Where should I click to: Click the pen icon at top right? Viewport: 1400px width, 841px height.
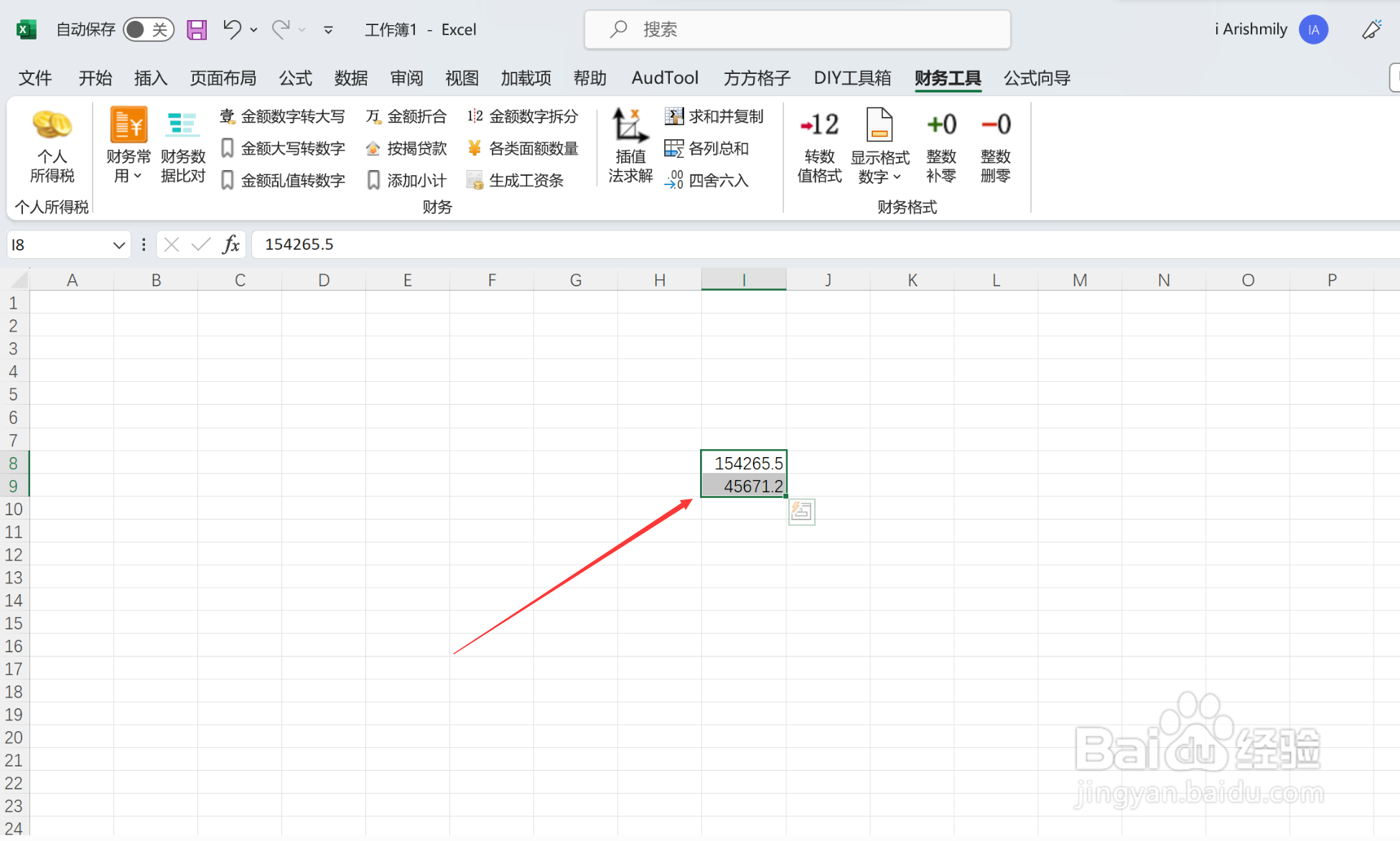pos(1371,29)
